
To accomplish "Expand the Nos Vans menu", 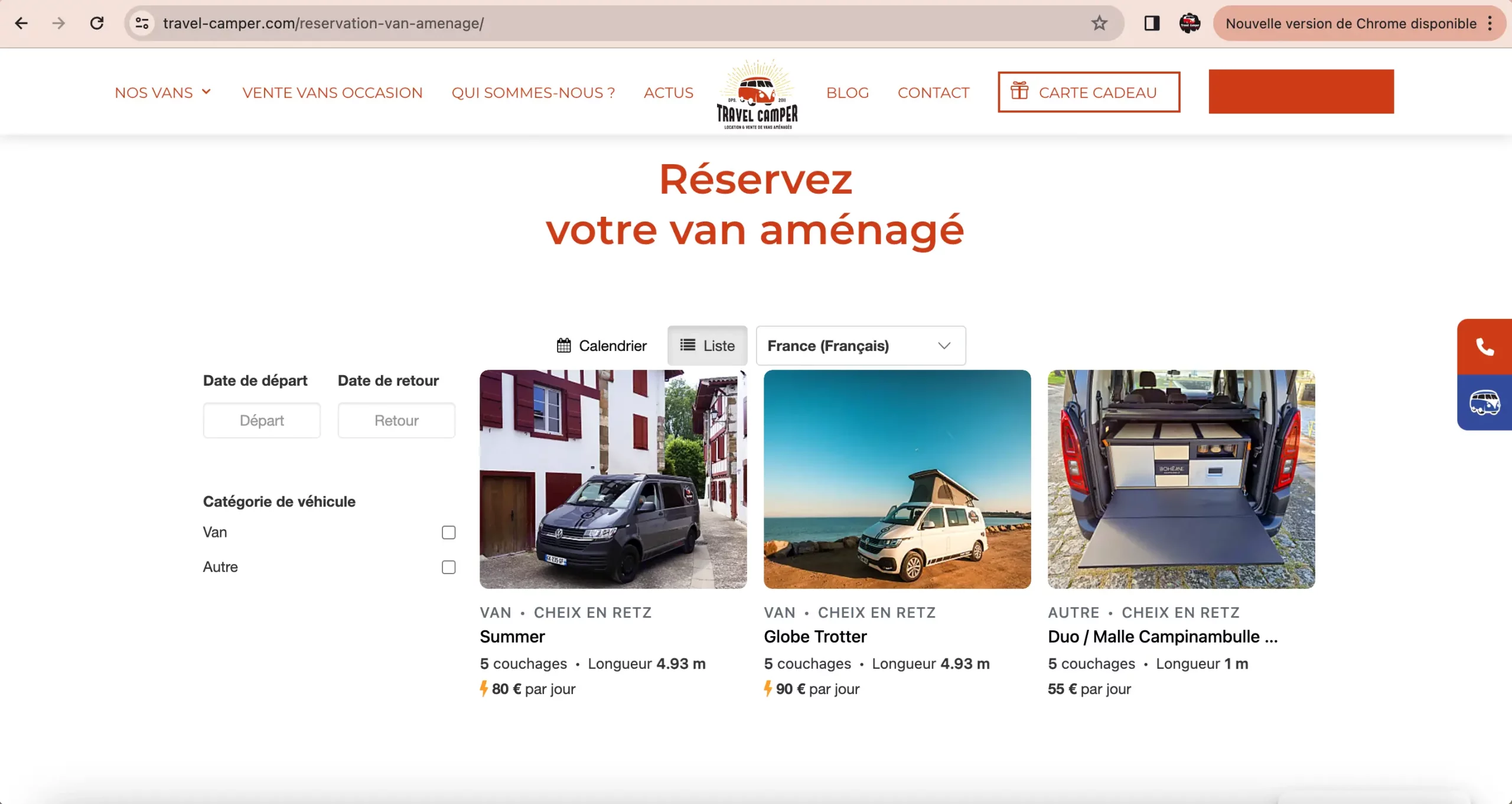I will click(162, 93).
